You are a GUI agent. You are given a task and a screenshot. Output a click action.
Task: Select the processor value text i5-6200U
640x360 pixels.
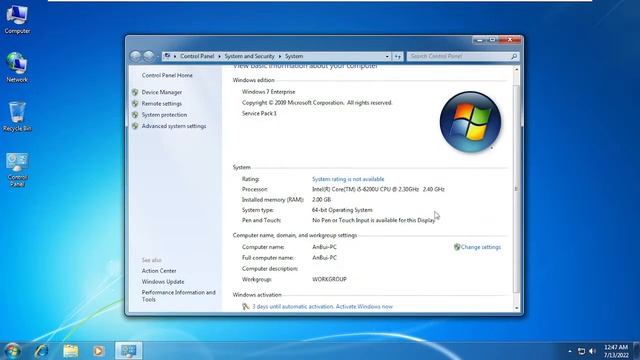click(378, 189)
